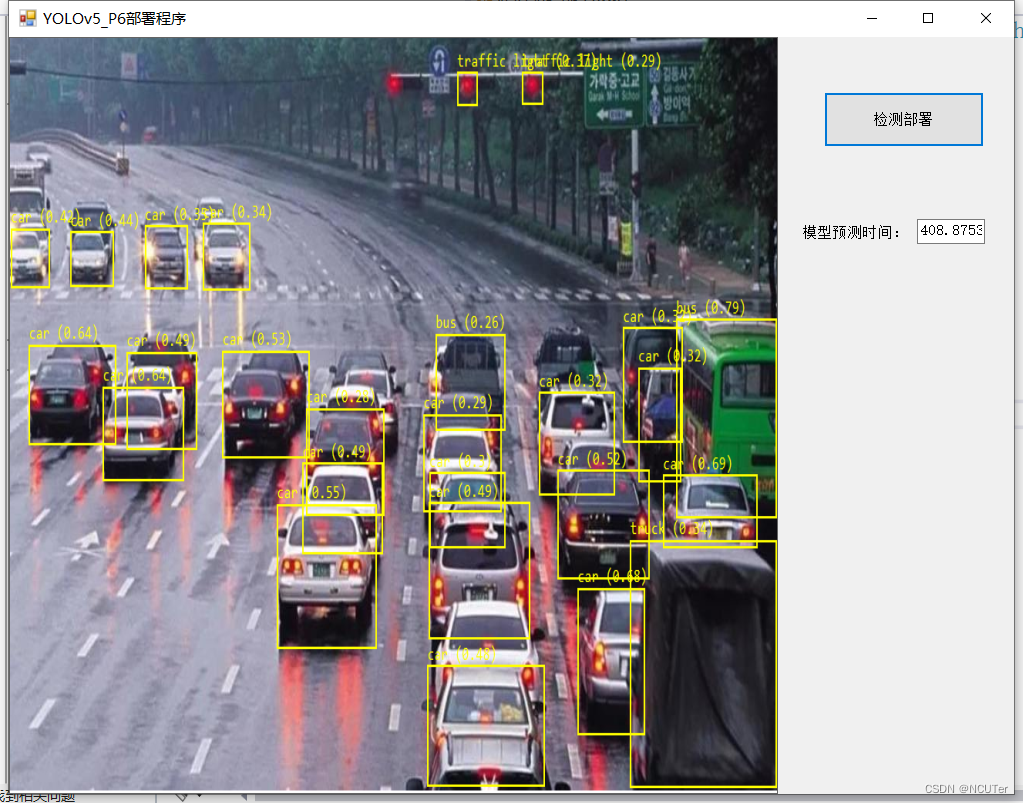Click the traffic light (0.29) detection box
The width and height of the screenshot is (1023, 803).
(531, 89)
